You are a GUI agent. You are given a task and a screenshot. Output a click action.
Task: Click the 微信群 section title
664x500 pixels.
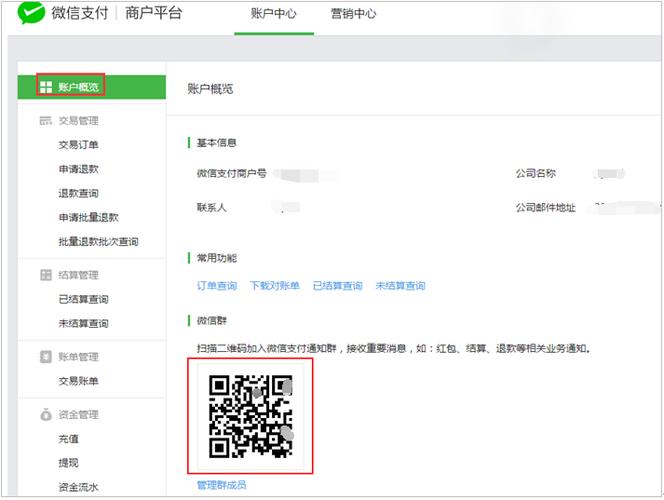coord(212,320)
